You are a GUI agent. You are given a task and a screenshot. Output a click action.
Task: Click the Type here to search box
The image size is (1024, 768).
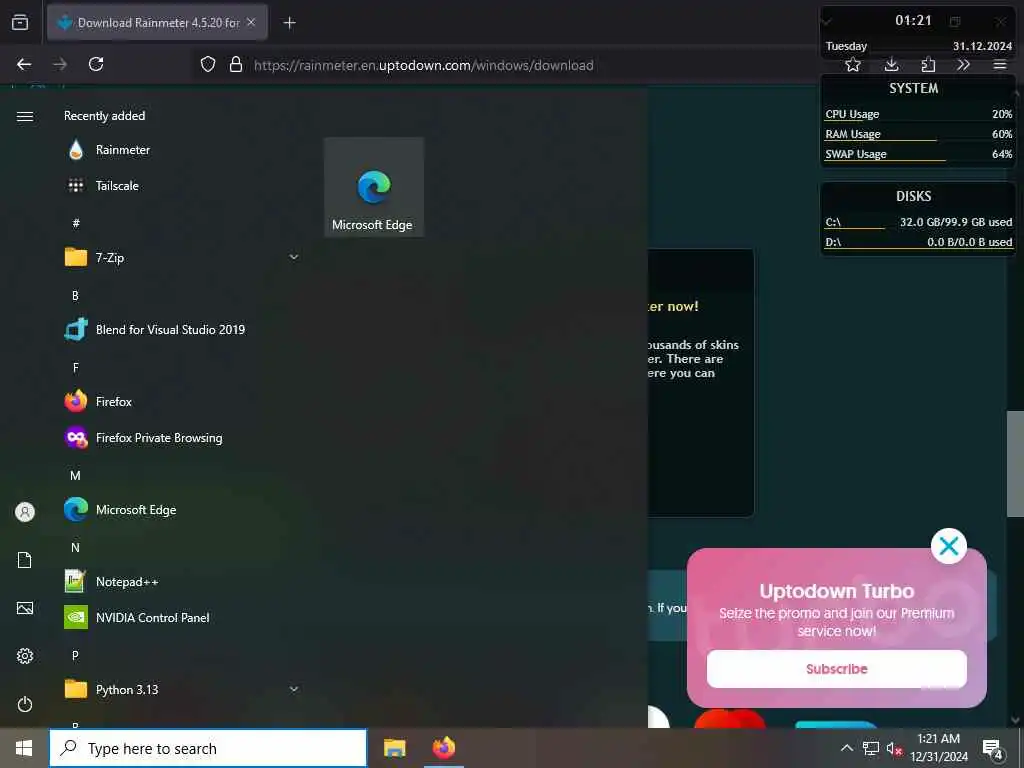click(208, 748)
